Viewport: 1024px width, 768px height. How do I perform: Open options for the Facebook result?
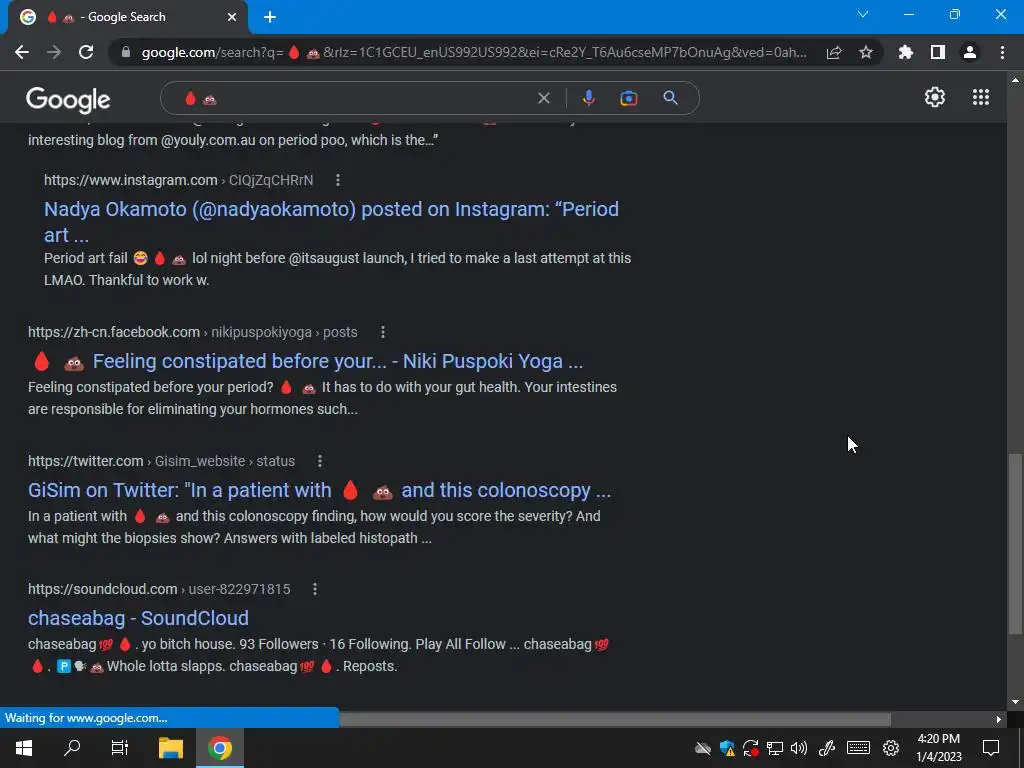click(x=383, y=332)
